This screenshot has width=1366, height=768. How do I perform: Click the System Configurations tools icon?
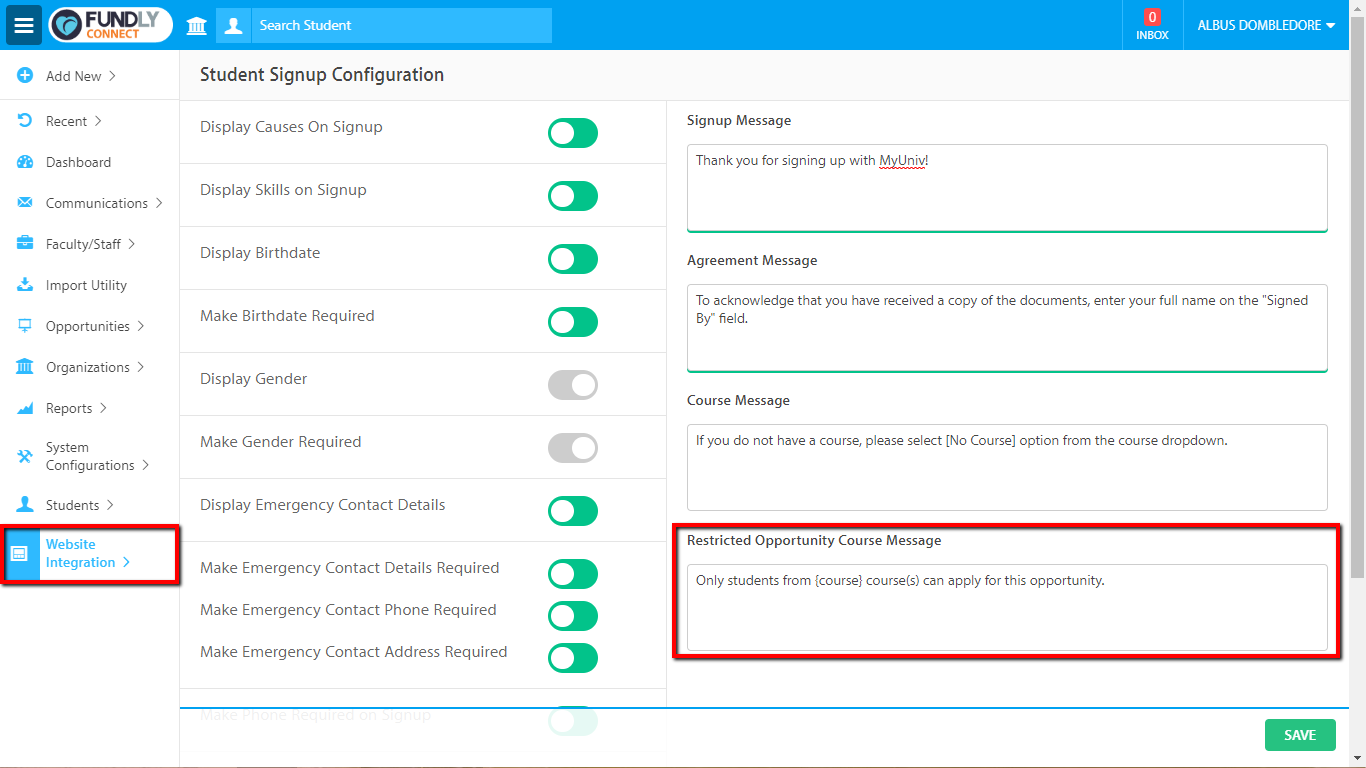coord(25,457)
